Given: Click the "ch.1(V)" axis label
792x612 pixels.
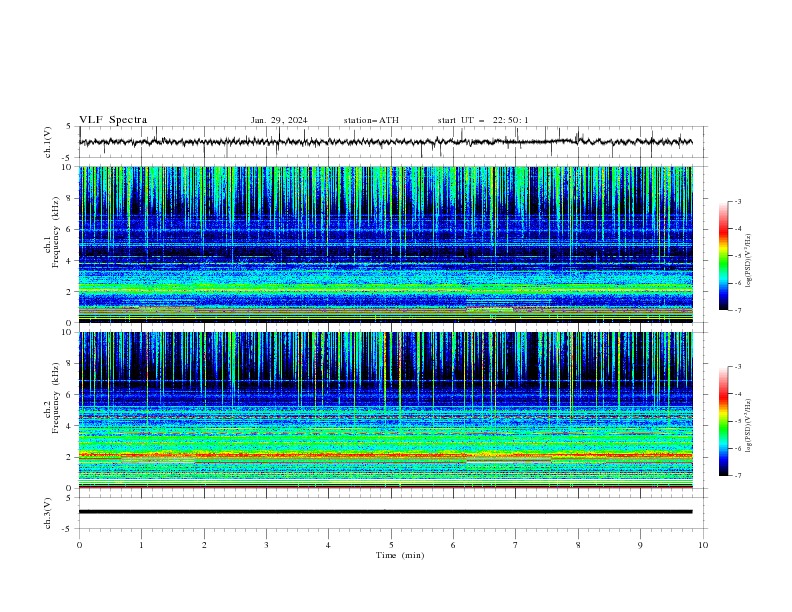Looking at the screenshot, I should (48, 142).
